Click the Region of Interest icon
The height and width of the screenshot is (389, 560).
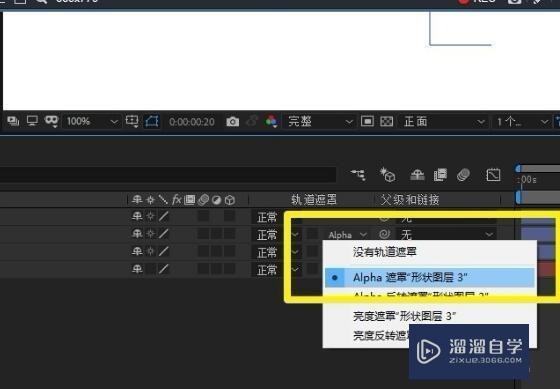pyautogui.click(x=367, y=121)
